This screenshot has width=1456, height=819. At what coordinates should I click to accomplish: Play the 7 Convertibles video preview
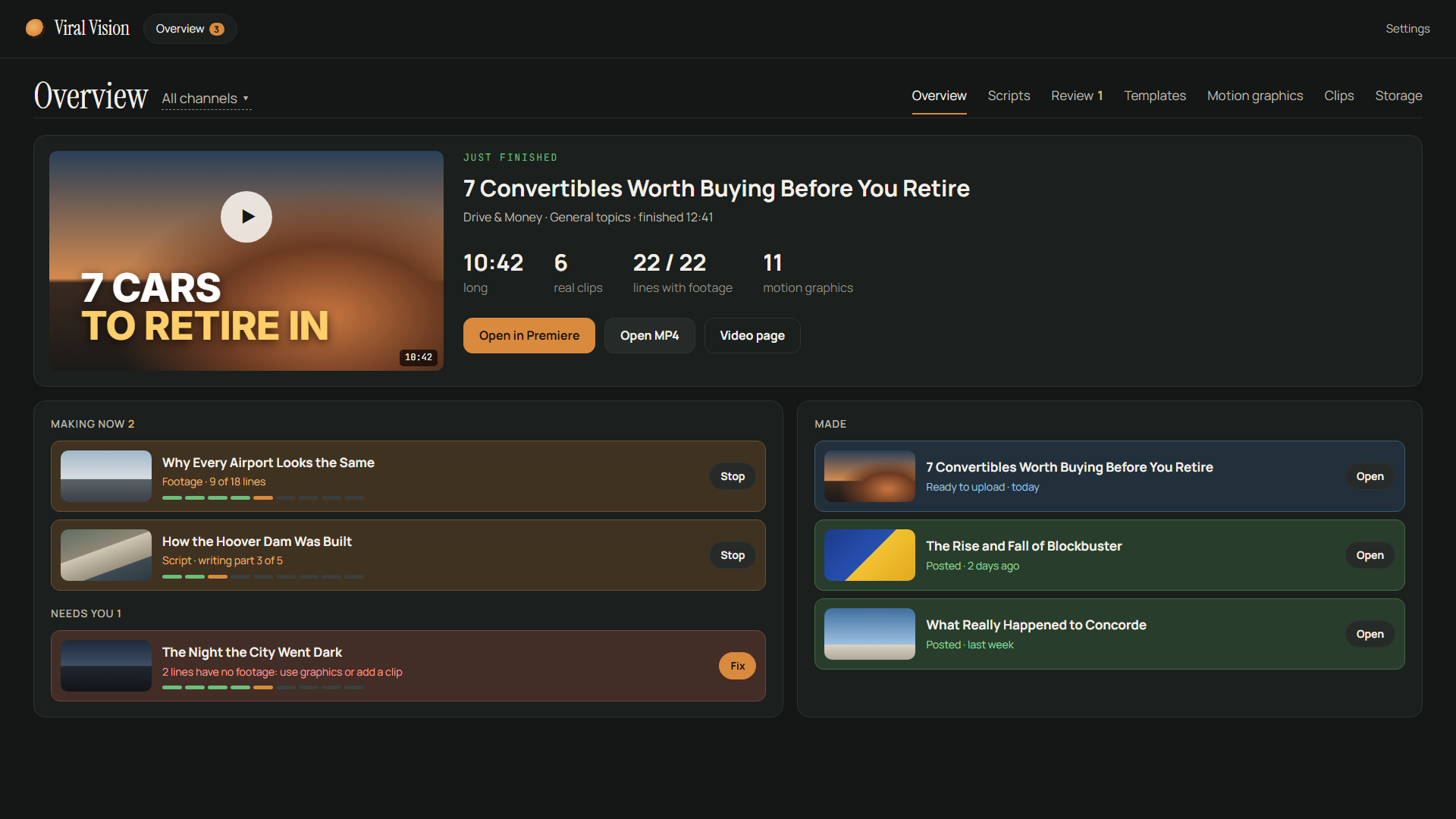tap(246, 217)
